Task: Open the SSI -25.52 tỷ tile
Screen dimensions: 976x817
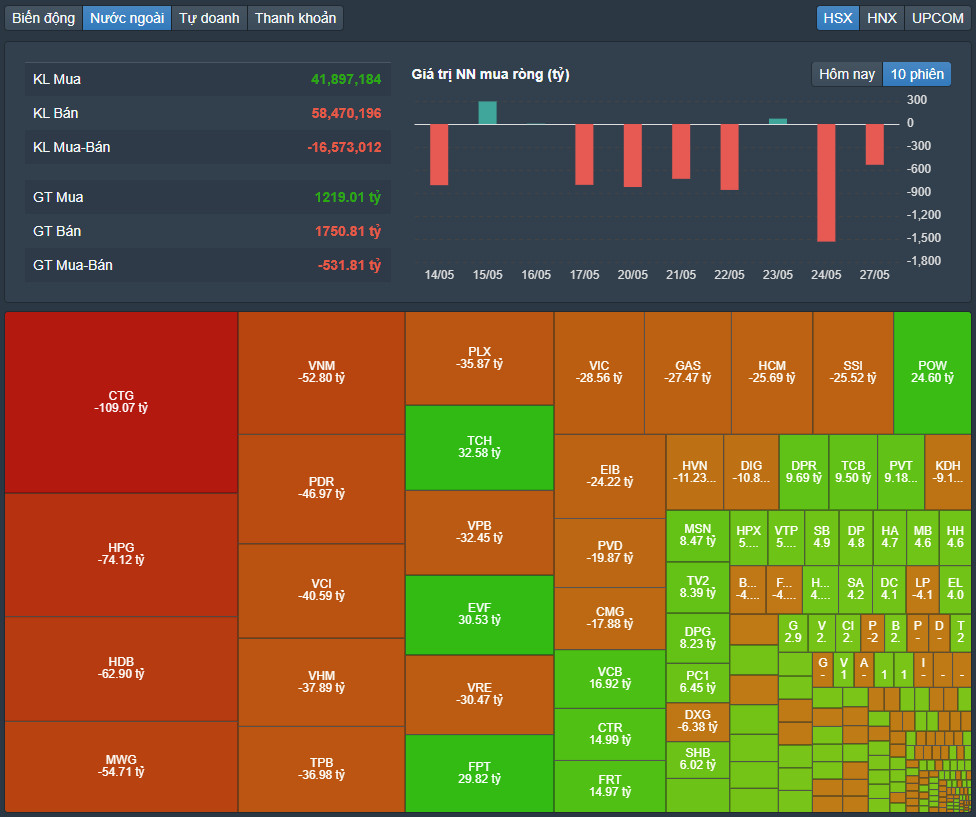Action: tap(853, 373)
